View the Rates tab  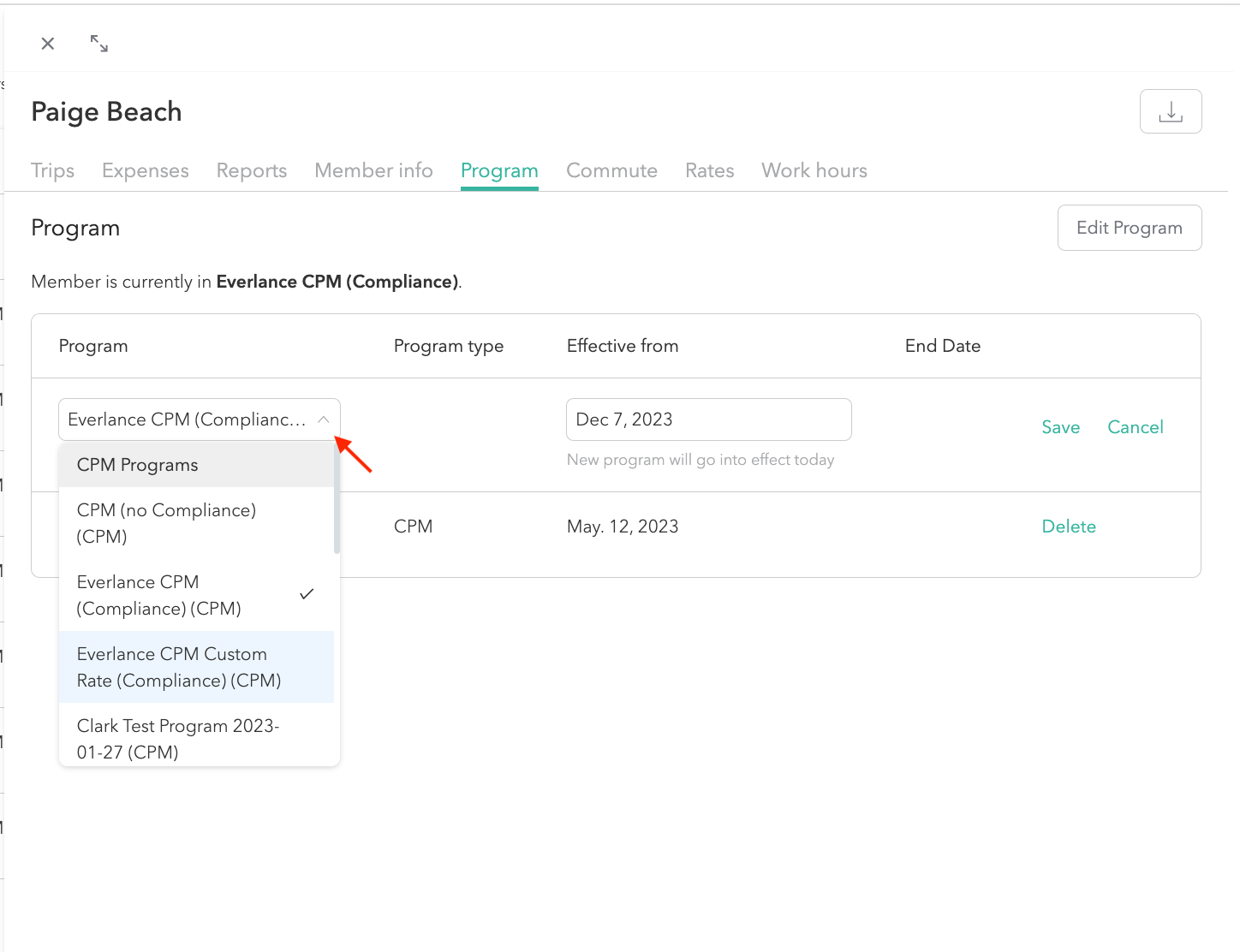(709, 170)
